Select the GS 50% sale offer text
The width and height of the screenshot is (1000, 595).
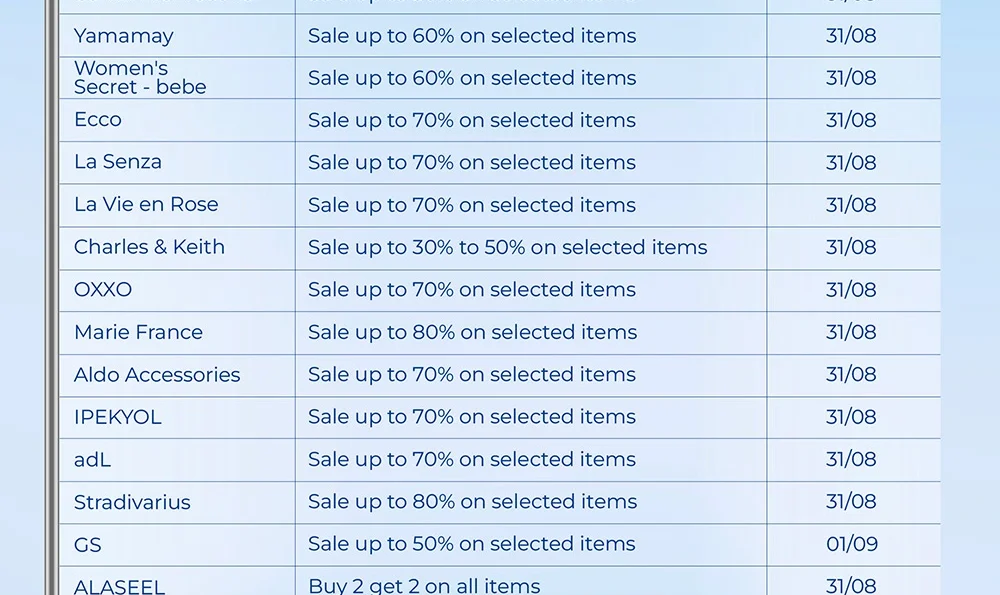[471, 545]
